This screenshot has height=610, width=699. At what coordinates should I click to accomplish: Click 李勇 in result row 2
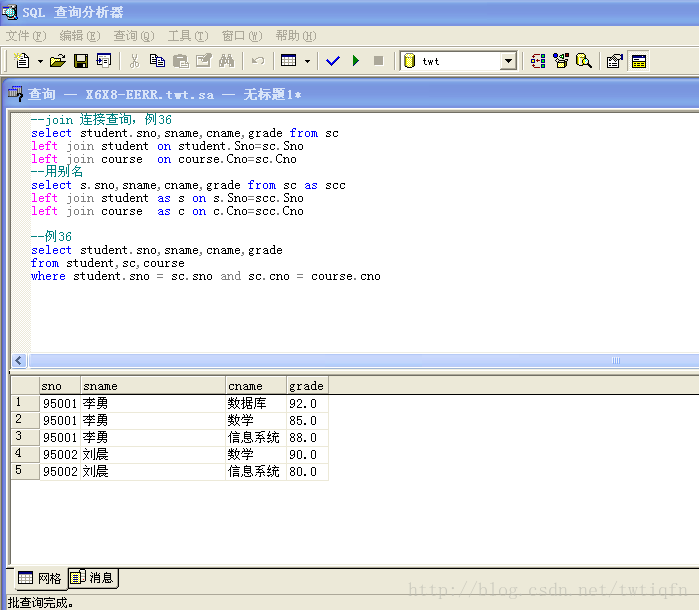click(x=153, y=420)
